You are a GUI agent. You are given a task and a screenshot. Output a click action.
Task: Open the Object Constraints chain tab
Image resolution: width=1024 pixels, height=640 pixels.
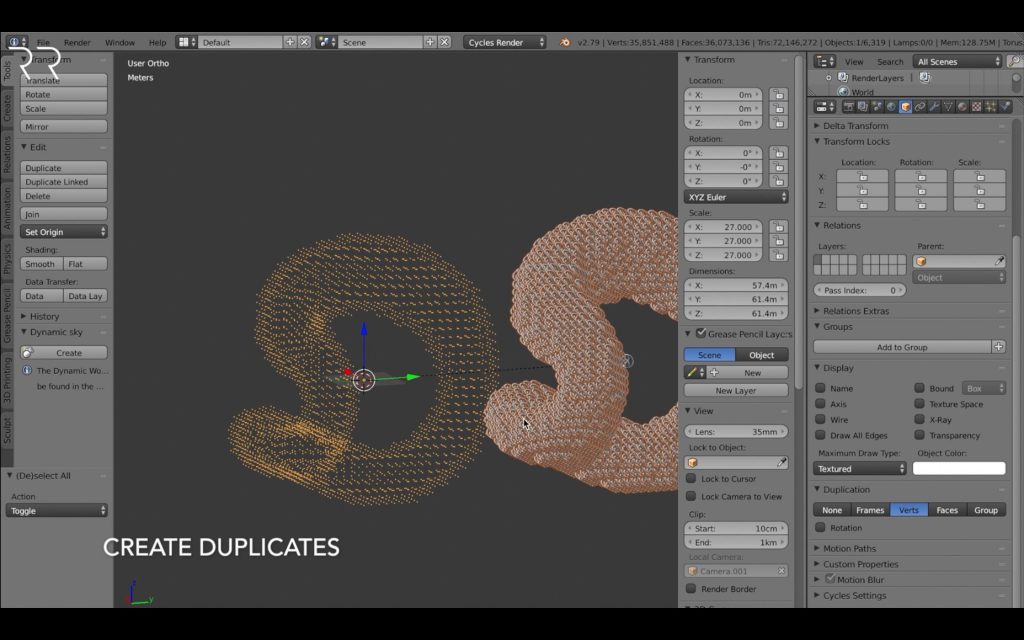920,106
